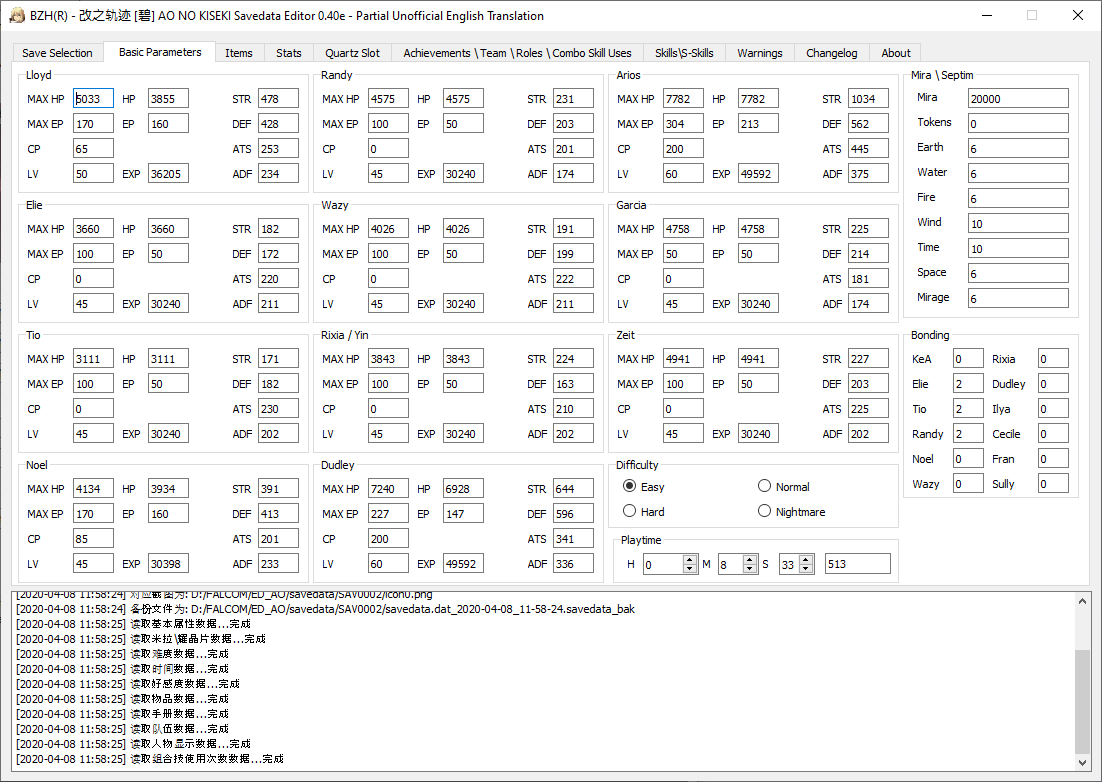Click Wazy's MAX HP field
Image resolution: width=1102 pixels, height=782 pixels.
(388, 229)
